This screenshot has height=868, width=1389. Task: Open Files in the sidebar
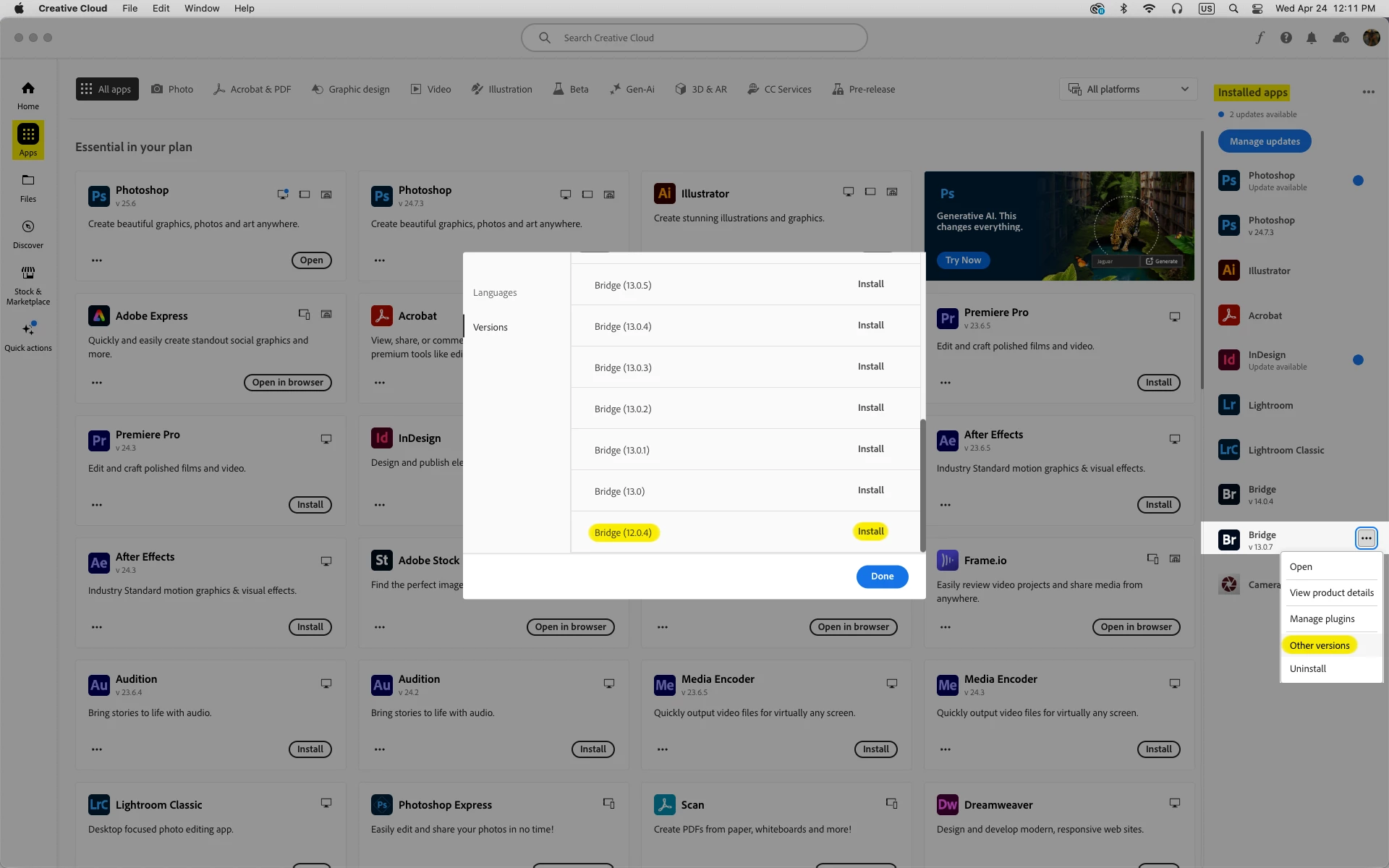tap(27, 187)
